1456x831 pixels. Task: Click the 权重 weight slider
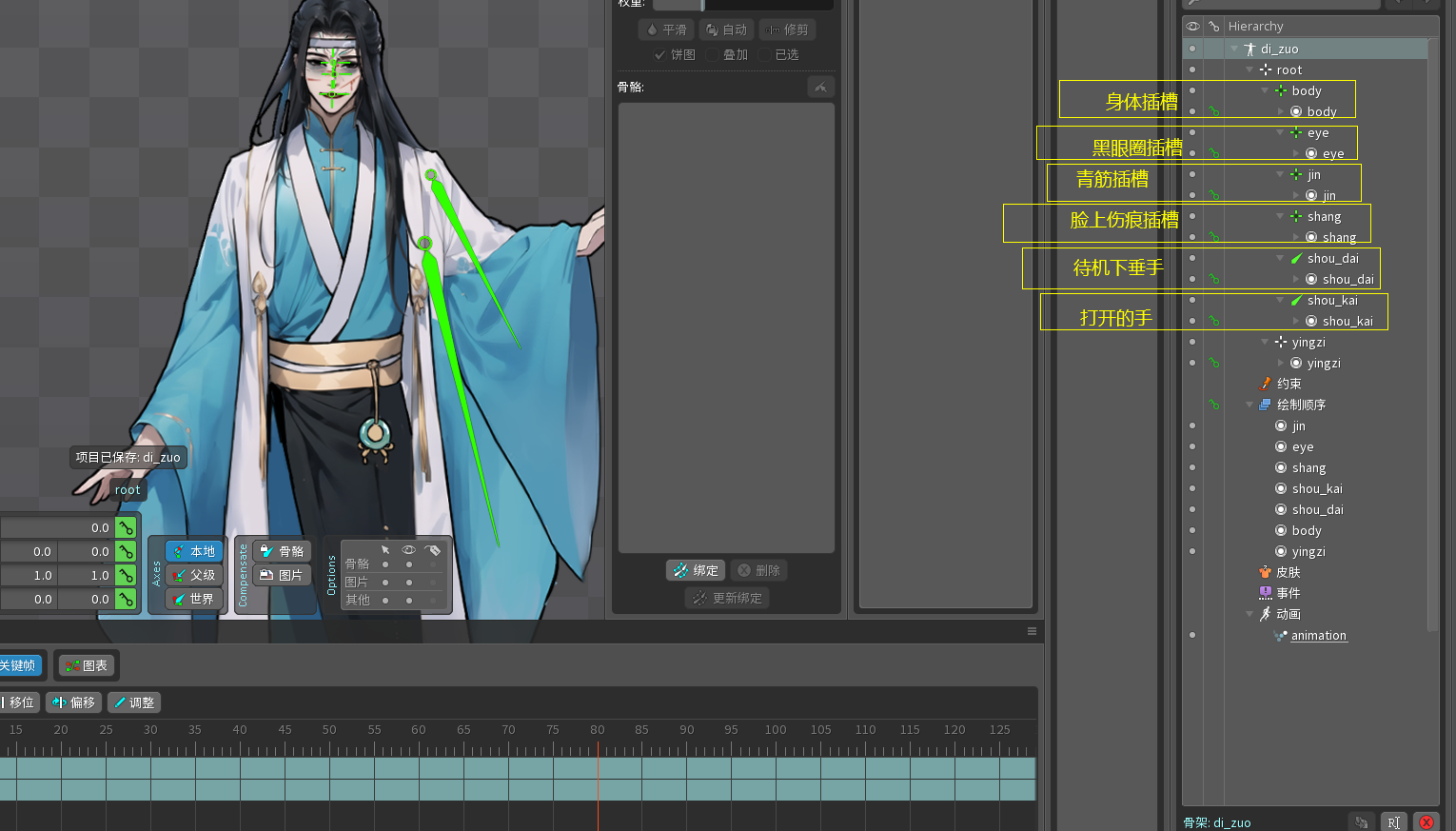click(742, 4)
